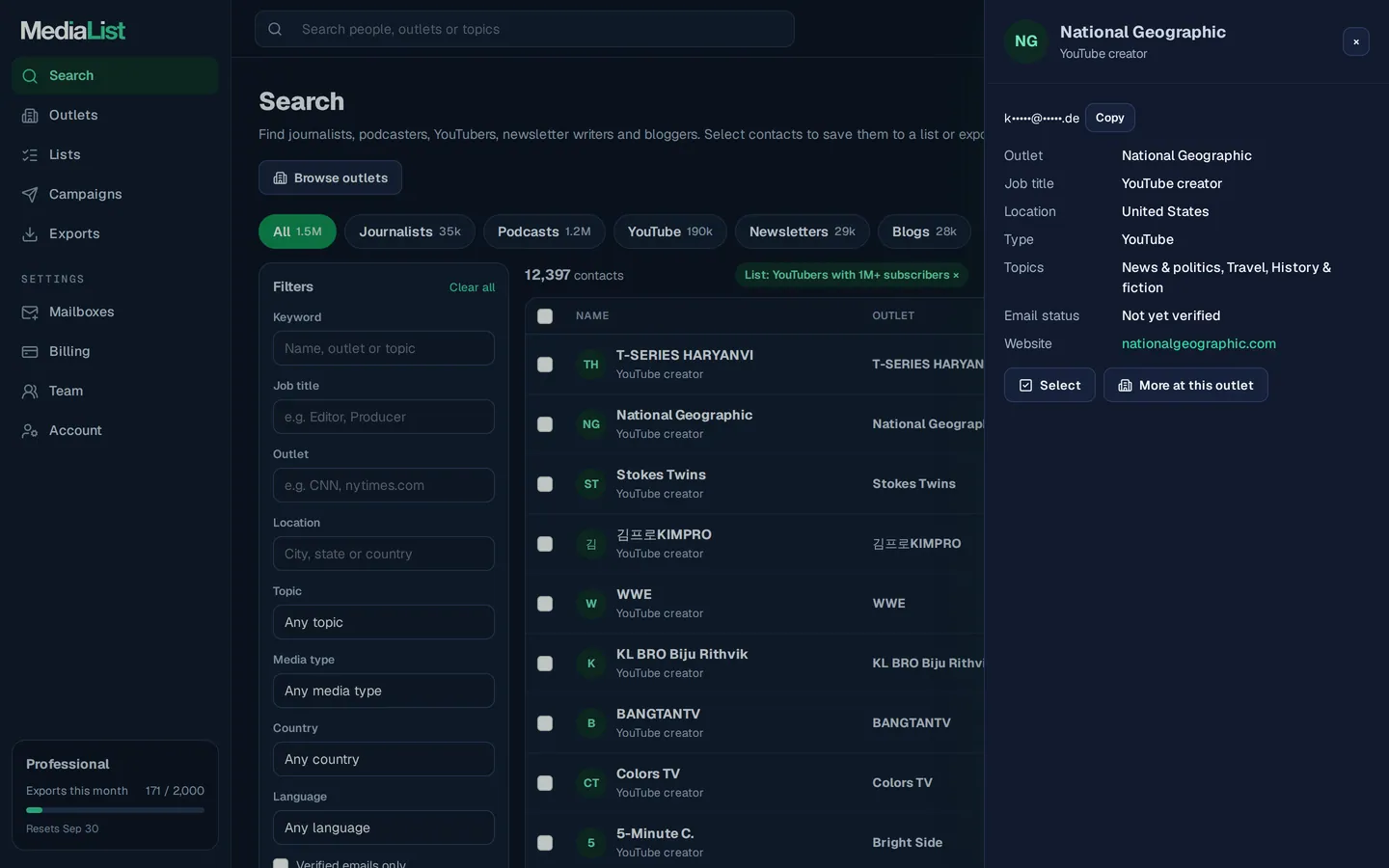Viewport: 1389px width, 868px height.
Task: Click the Select button in detail panel
Action: (x=1049, y=385)
